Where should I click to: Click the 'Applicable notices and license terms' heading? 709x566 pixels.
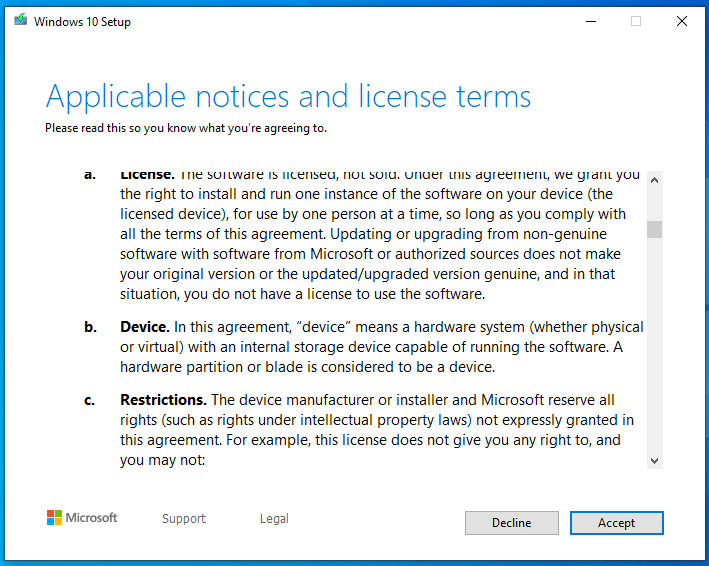click(x=288, y=96)
